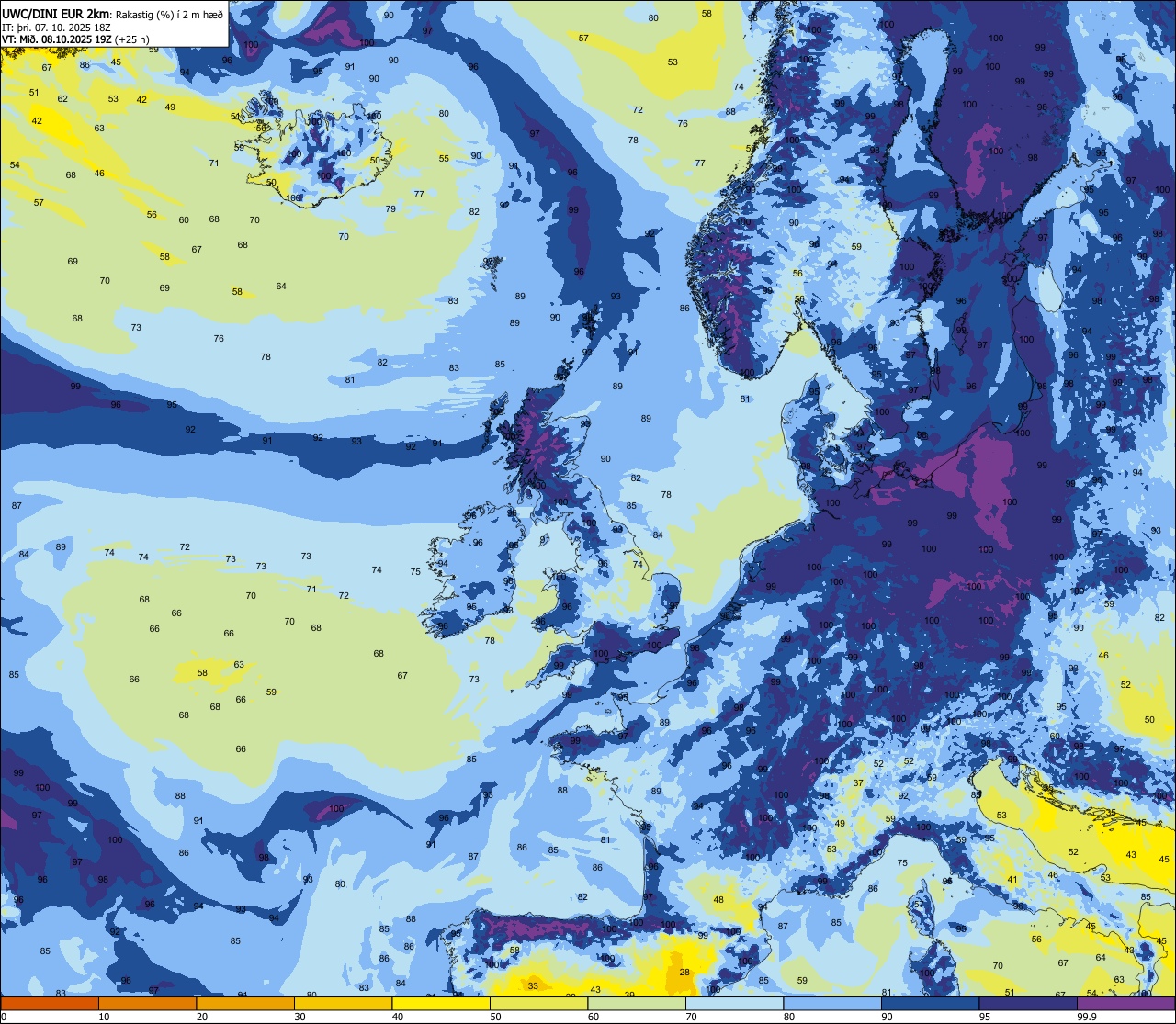Select the 20–30 legend color segment
Viewport: 1176px width, 1024px height.
[x=245, y=1004]
